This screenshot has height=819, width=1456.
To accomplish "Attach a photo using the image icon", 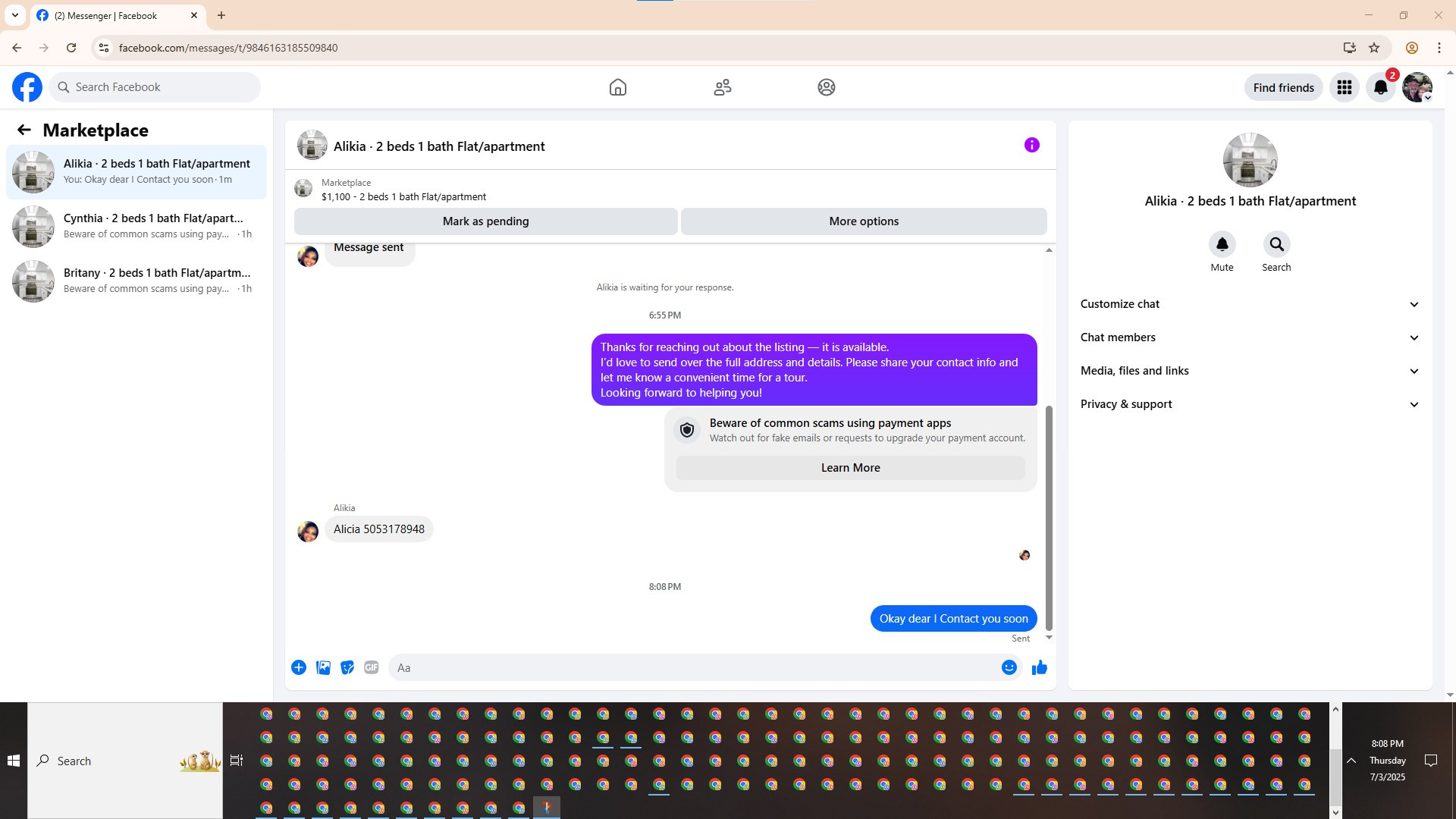I will click(x=323, y=667).
